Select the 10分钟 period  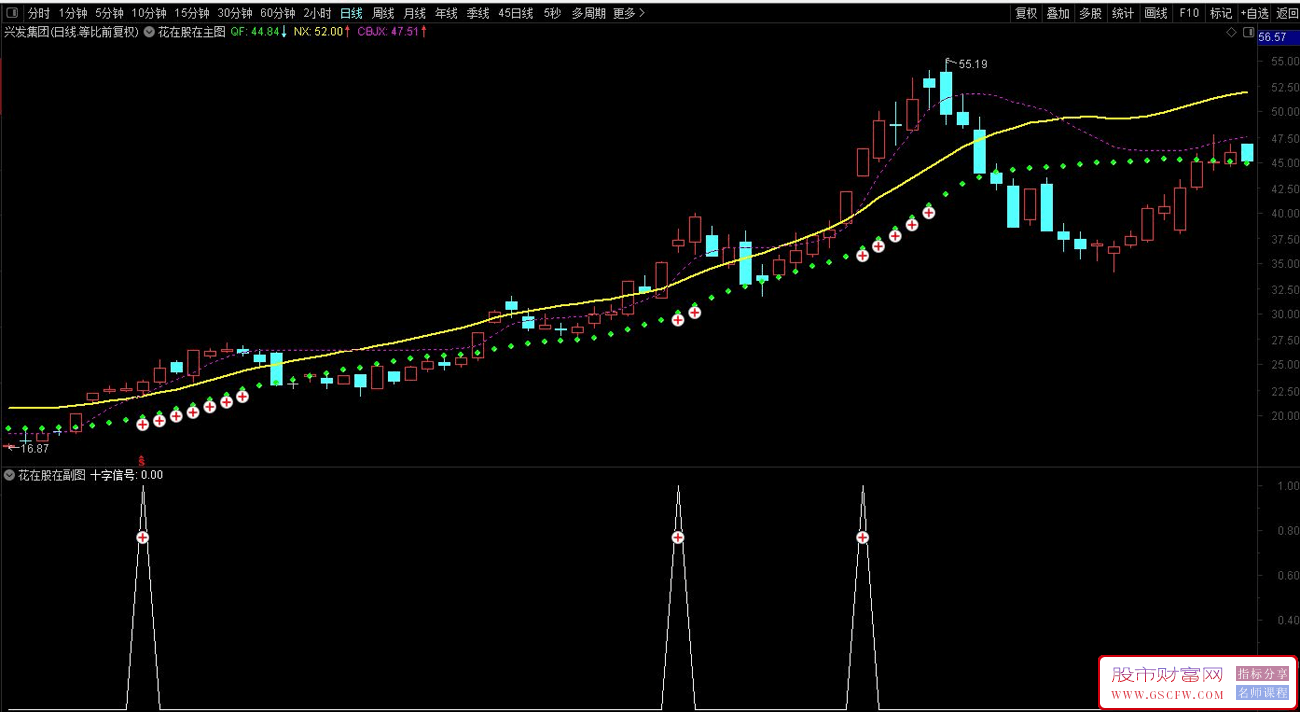(x=149, y=13)
